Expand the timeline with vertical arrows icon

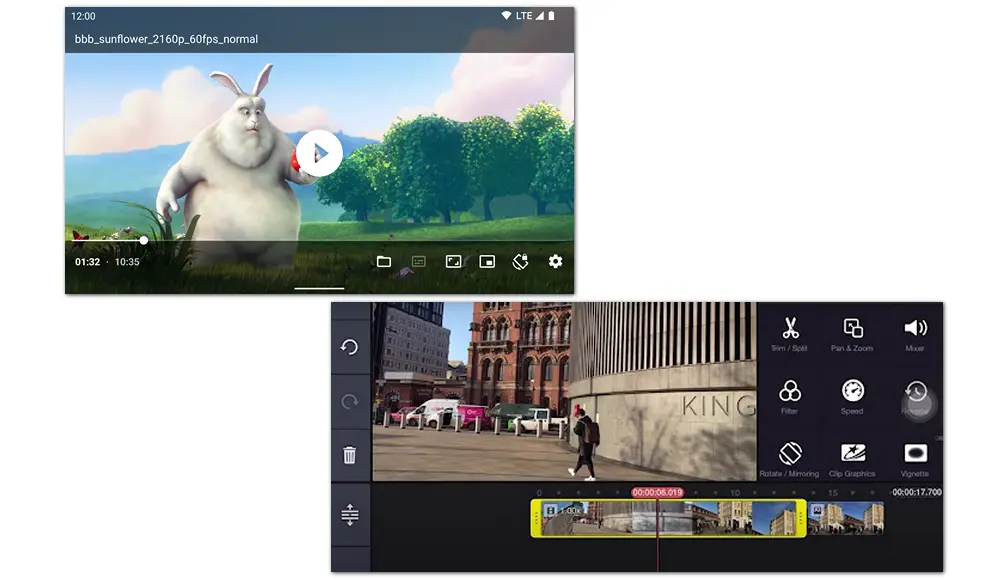(350, 515)
